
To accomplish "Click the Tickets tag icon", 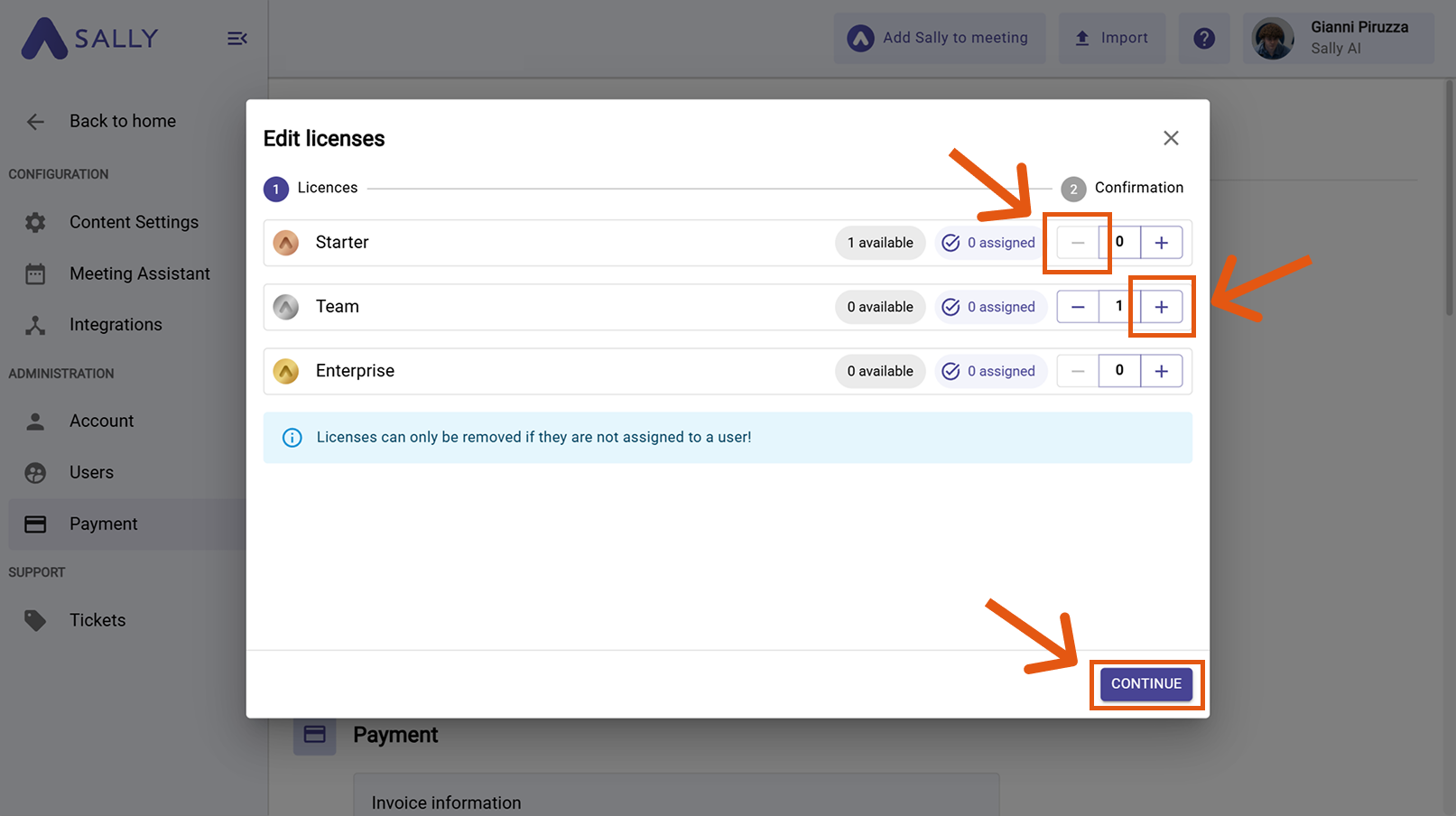I will pos(35,620).
